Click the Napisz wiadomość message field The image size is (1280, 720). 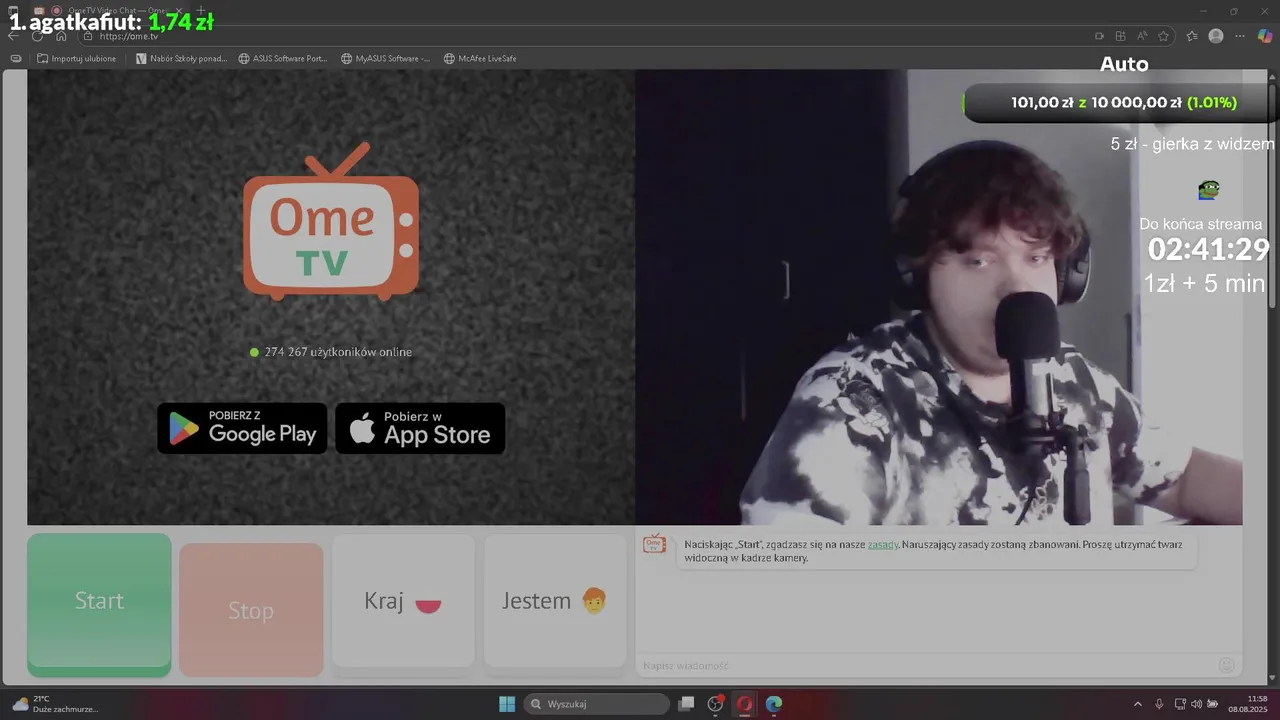click(x=925, y=665)
